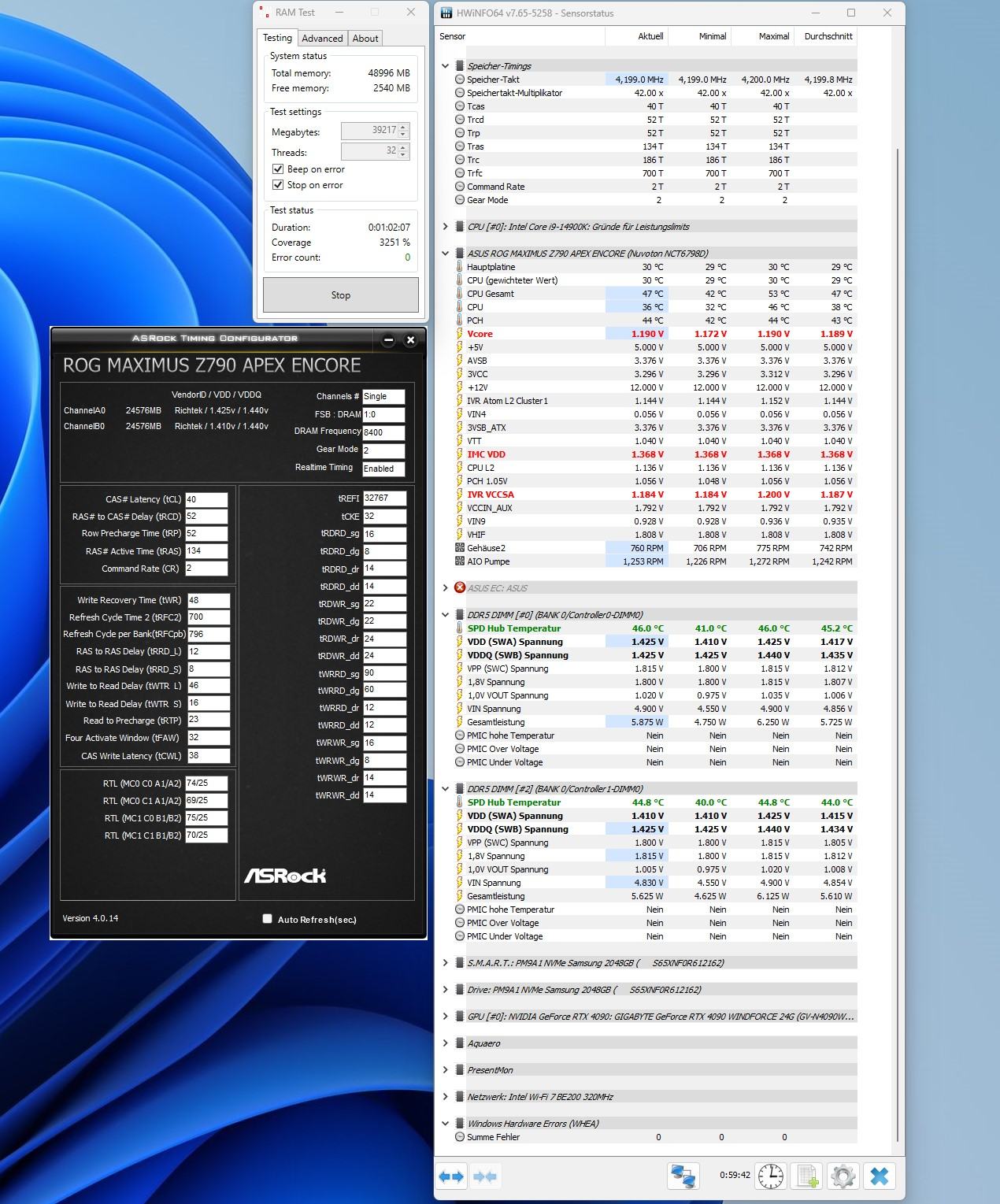Screen dimensions: 1000x1204
Task: Click the circle icon beside Summe Fehler
Action: click(x=460, y=1137)
